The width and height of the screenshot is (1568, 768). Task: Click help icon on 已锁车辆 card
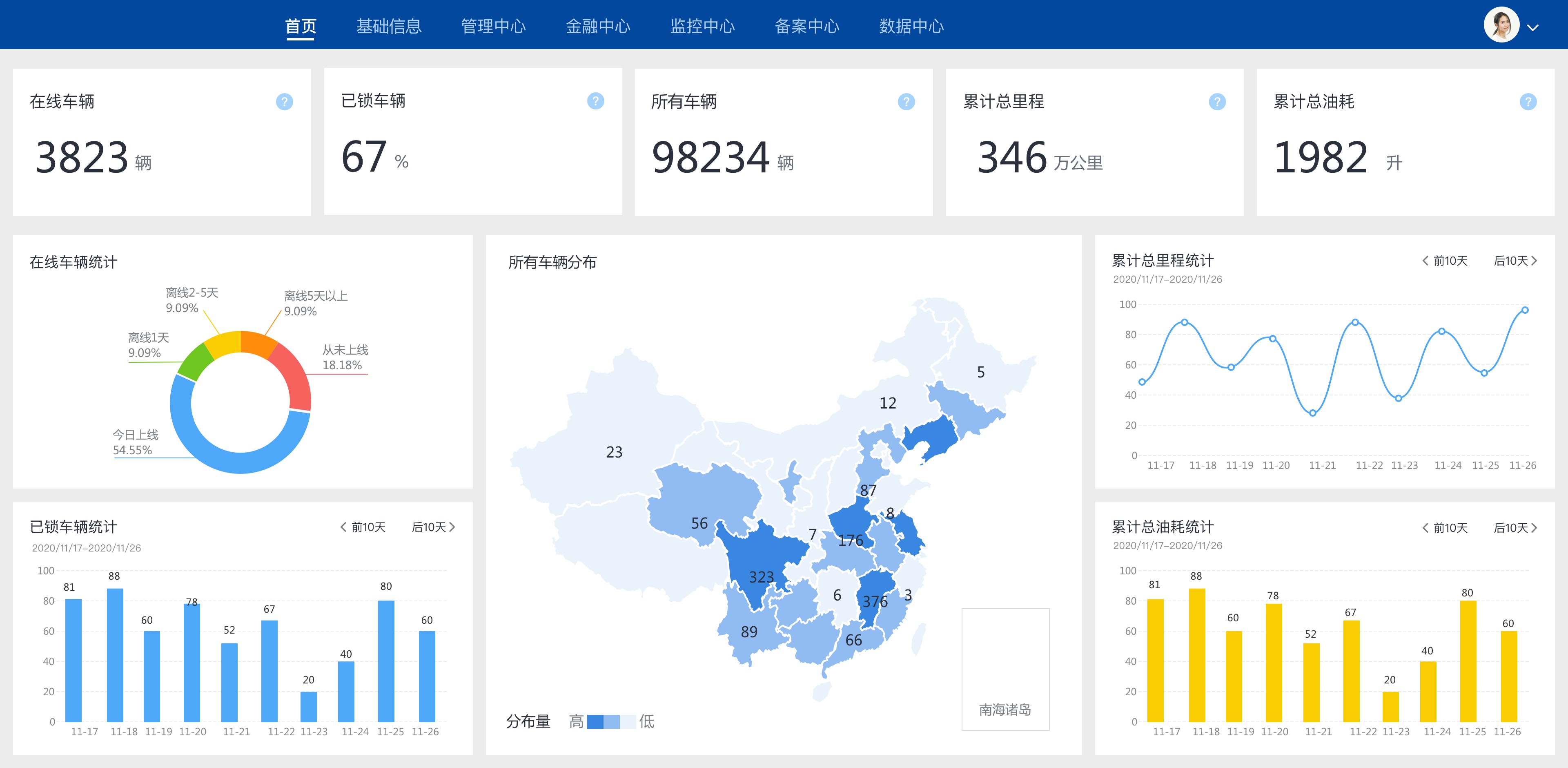[595, 101]
